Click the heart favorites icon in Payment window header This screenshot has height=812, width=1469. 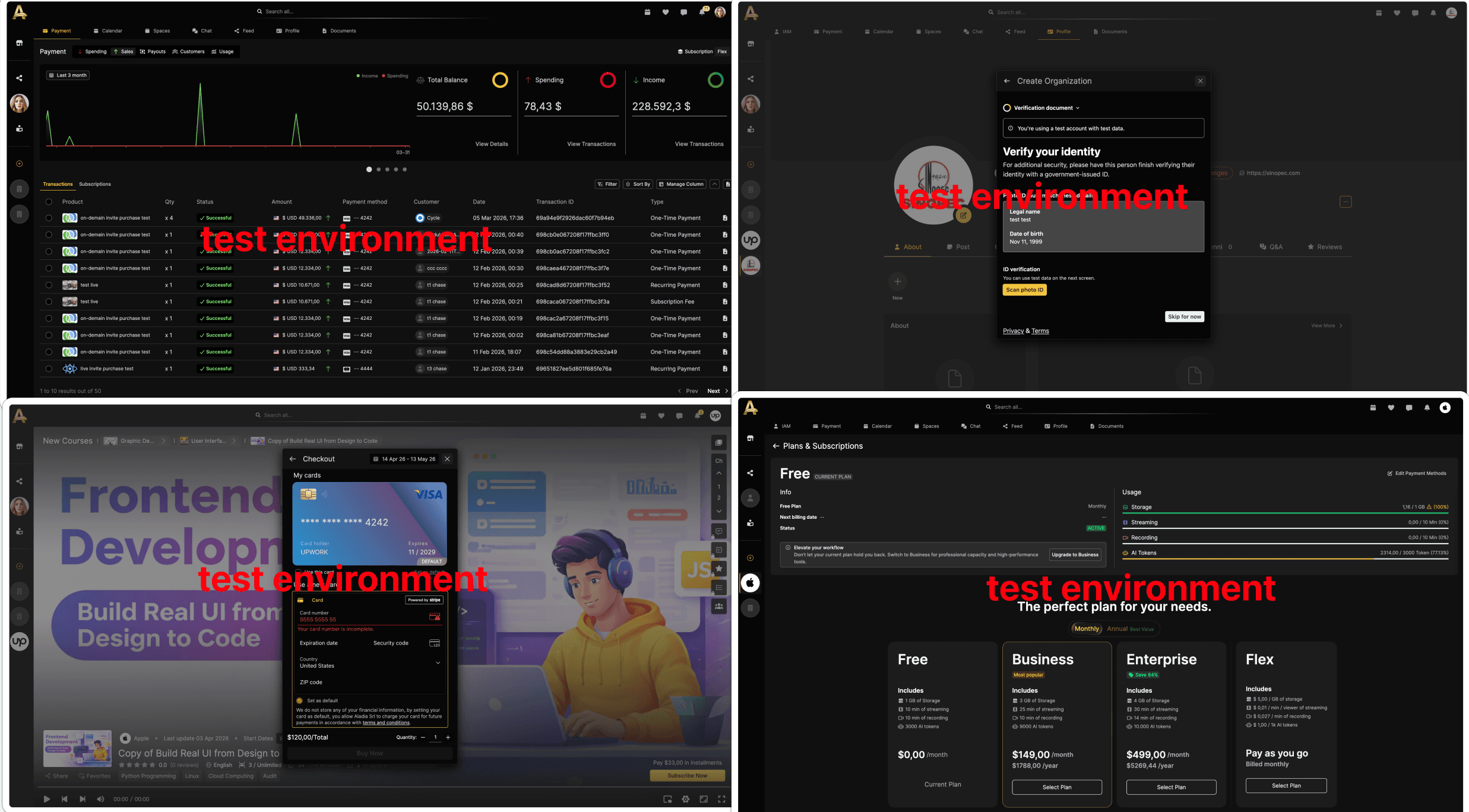pyautogui.click(x=666, y=12)
